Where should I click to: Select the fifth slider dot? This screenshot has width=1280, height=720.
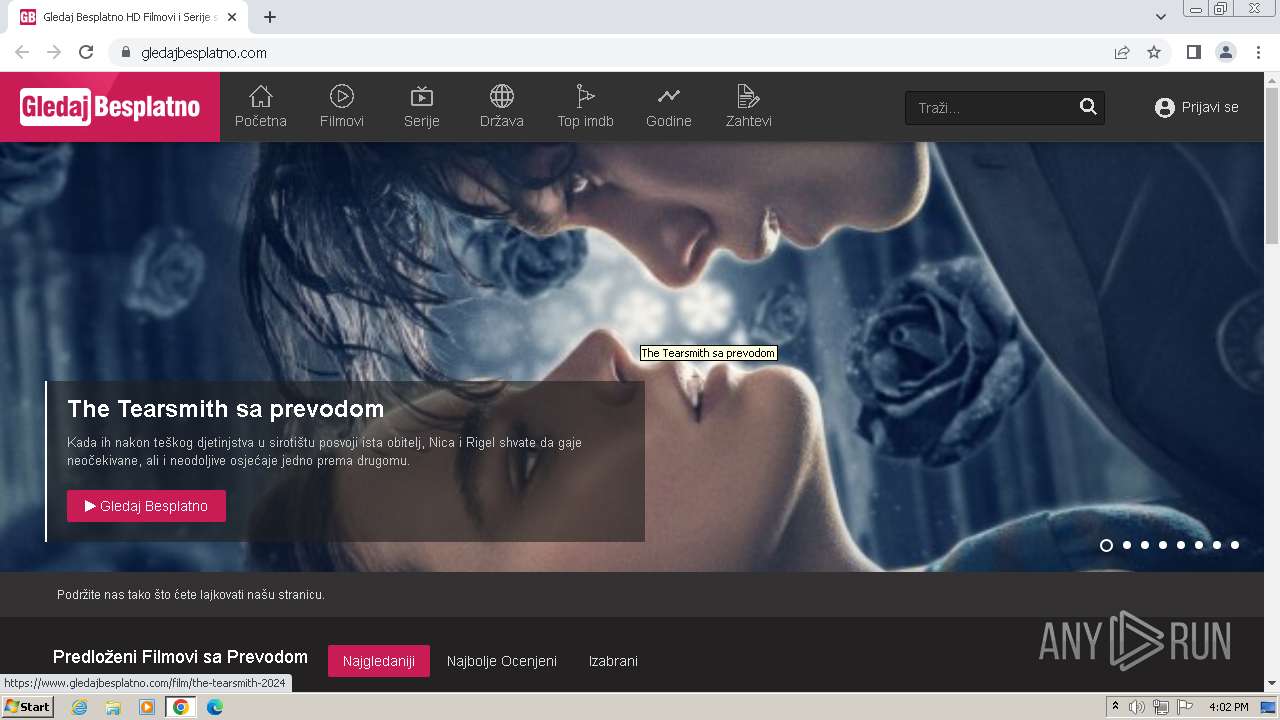1181,545
